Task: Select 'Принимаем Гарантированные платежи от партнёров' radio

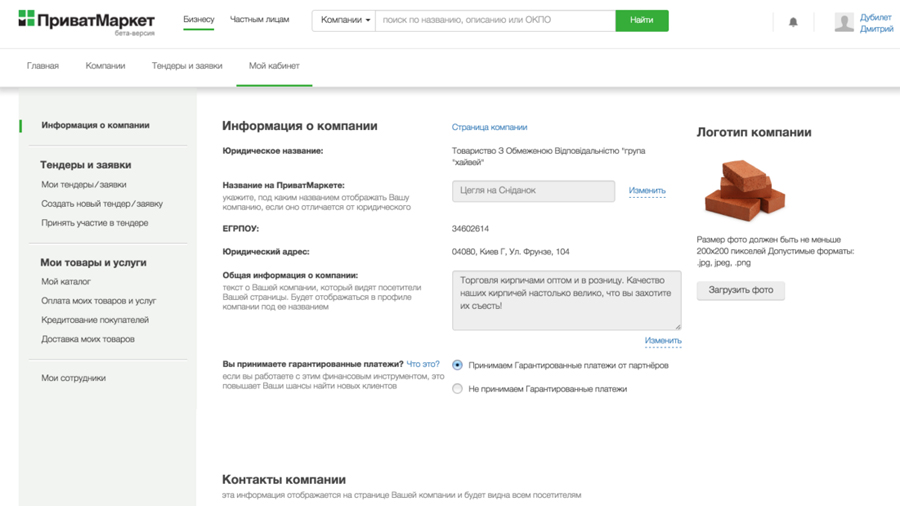Action: pyautogui.click(x=457, y=365)
